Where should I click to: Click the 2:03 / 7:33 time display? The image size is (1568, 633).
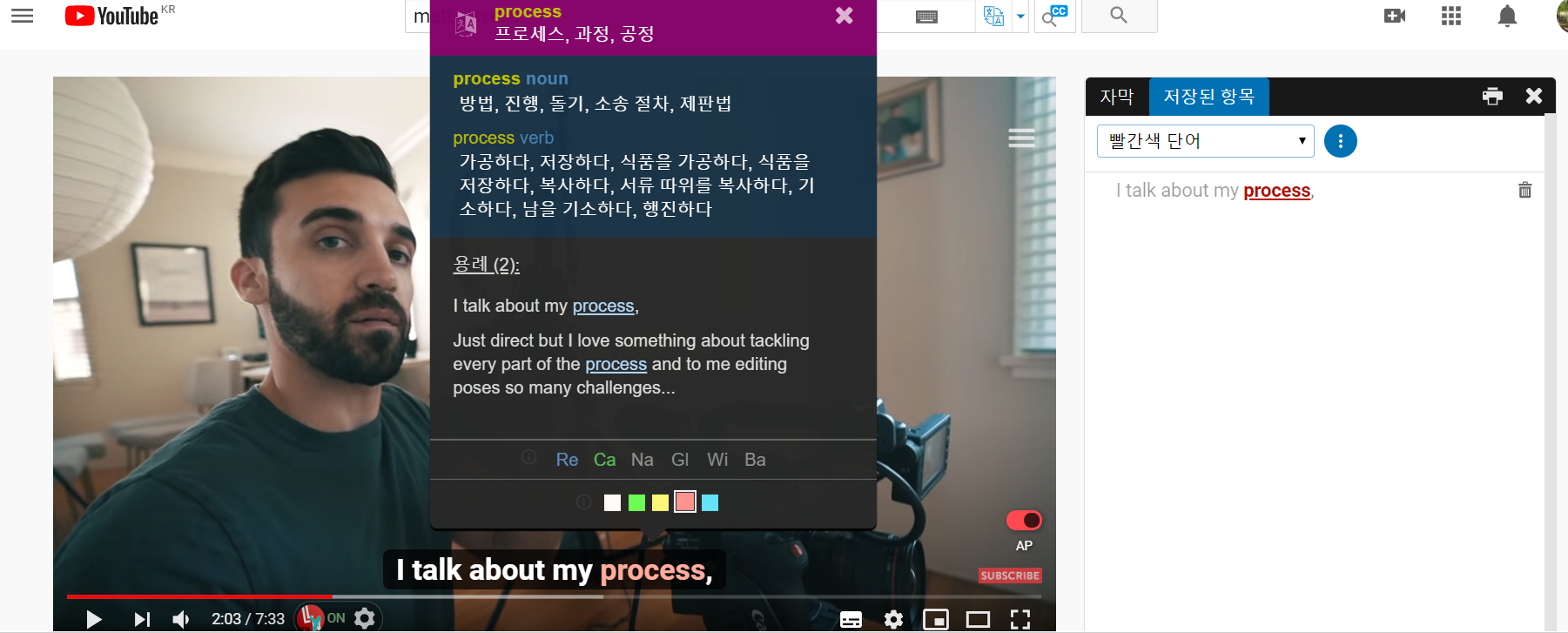coord(248,619)
